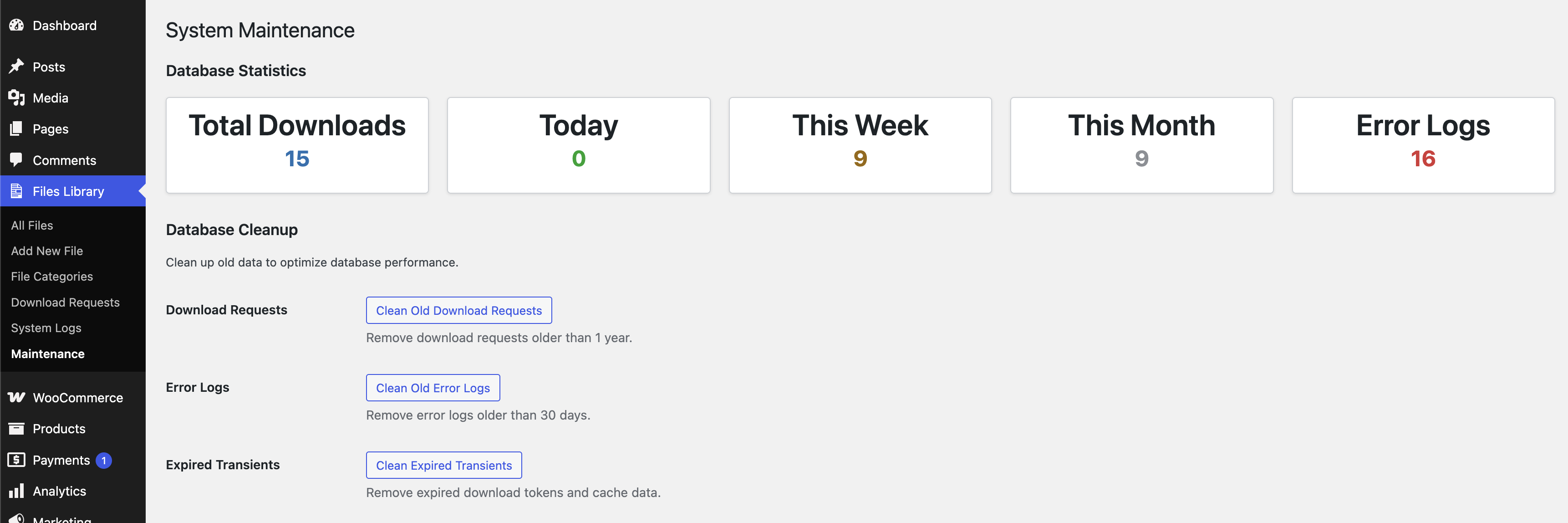Click the Comments speech bubble icon
1568x523 pixels.
point(16,159)
